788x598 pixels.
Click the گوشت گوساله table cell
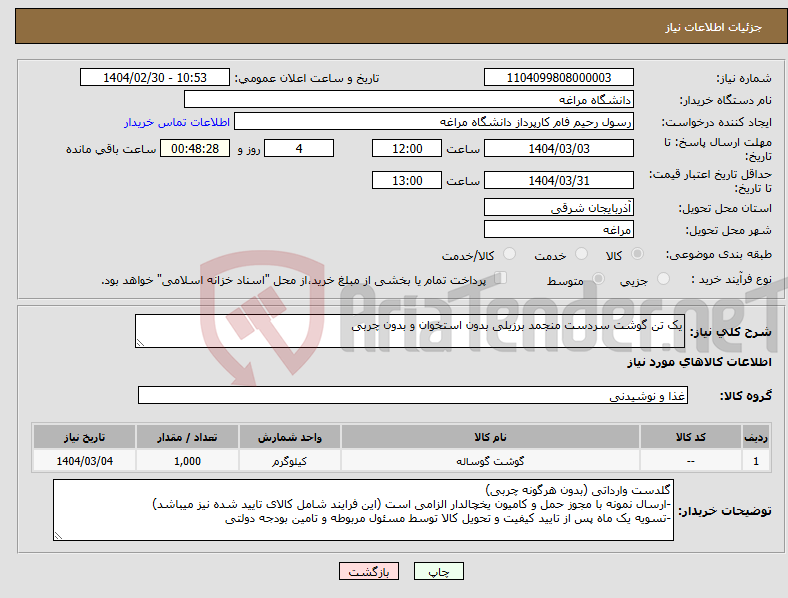[x=490, y=461]
